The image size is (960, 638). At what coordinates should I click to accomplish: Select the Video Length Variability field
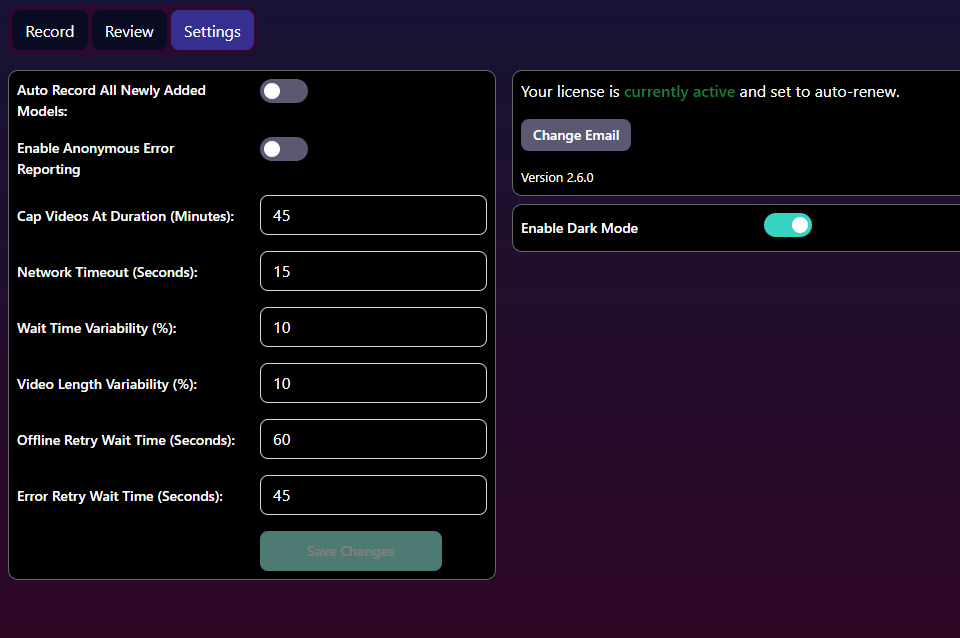pyautogui.click(x=373, y=383)
